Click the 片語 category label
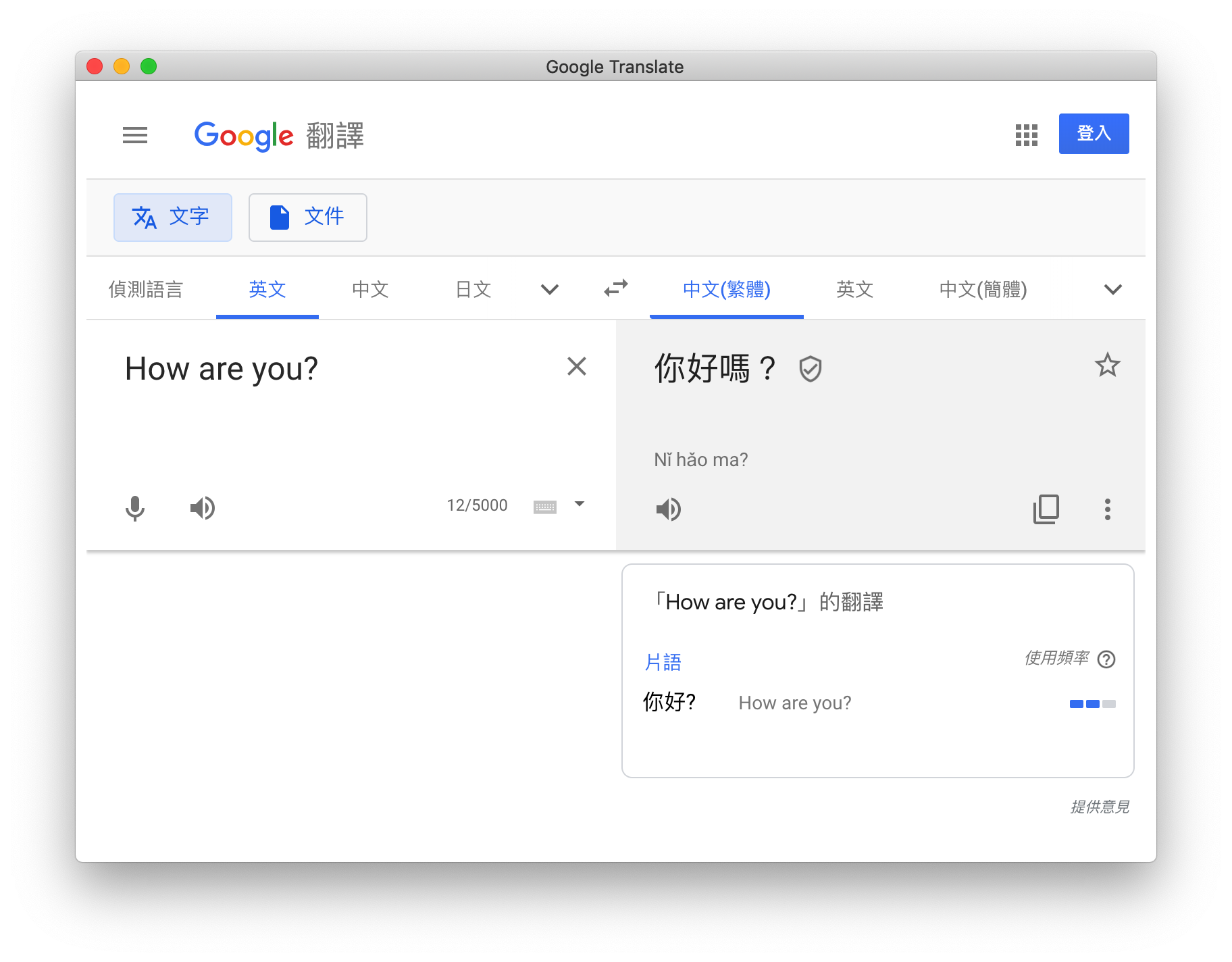This screenshot has width=1232, height=962. (663, 662)
